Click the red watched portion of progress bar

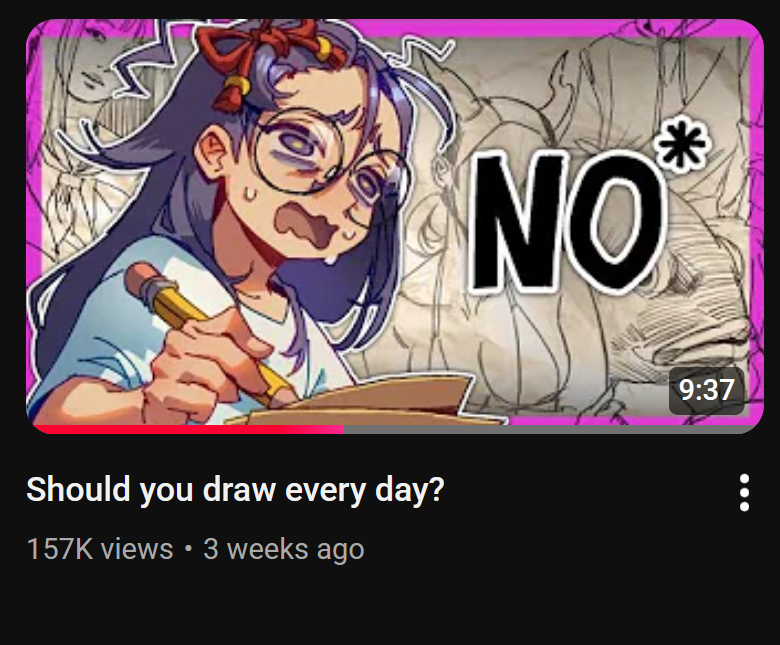[x=187, y=430]
